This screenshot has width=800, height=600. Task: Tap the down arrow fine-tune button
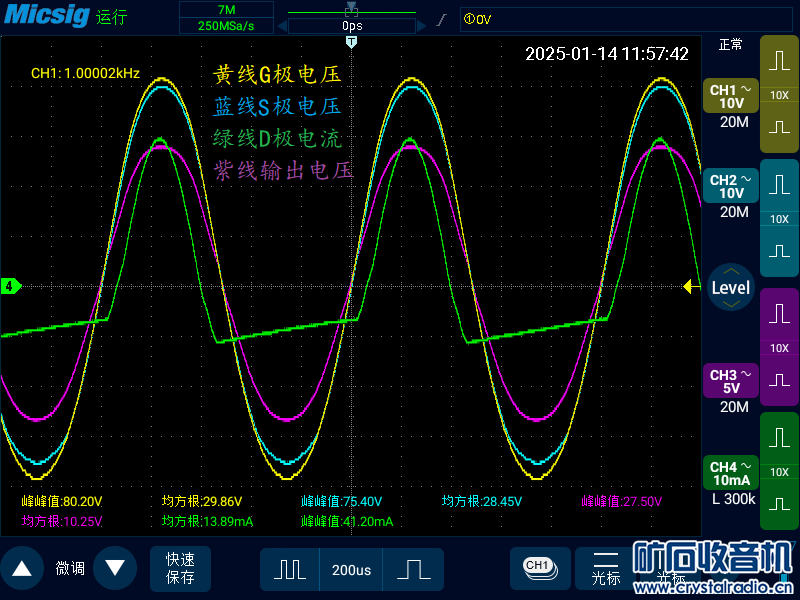(x=115, y=568)
